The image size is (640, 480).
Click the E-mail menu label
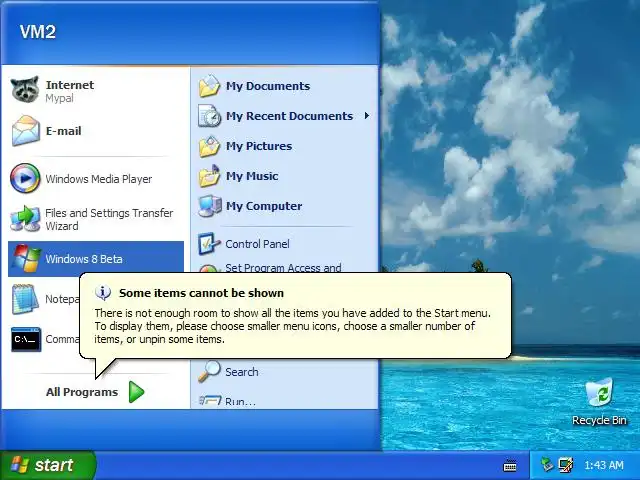[63, 131]
